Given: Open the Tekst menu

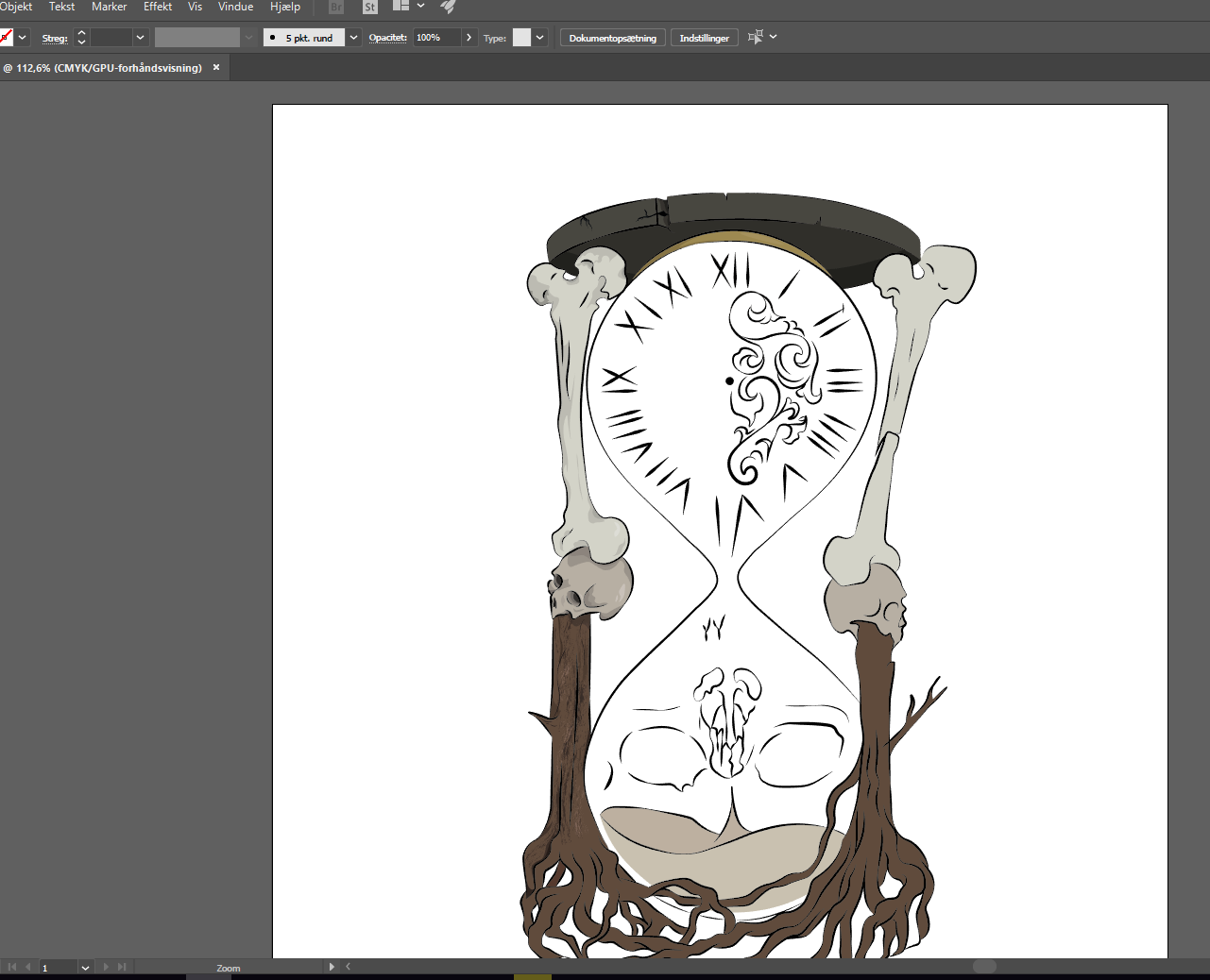Looking at the screenshot, I should [x=61, y=7].
